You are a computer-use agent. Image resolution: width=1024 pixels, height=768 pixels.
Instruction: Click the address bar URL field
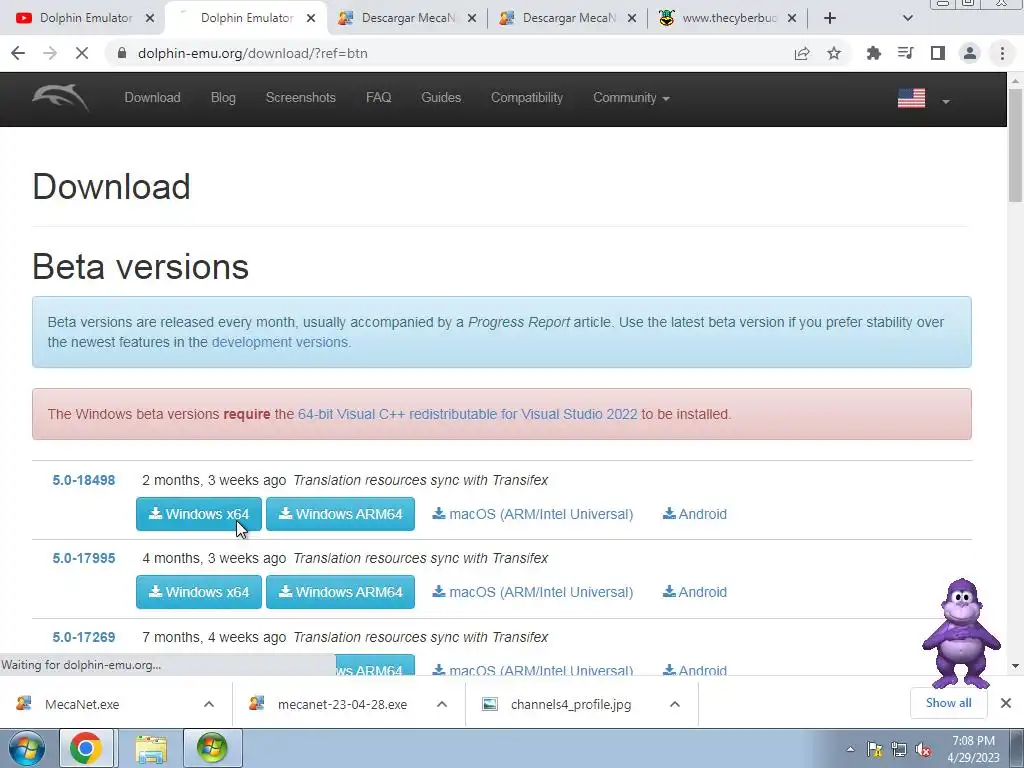click(x=451, y=54)
